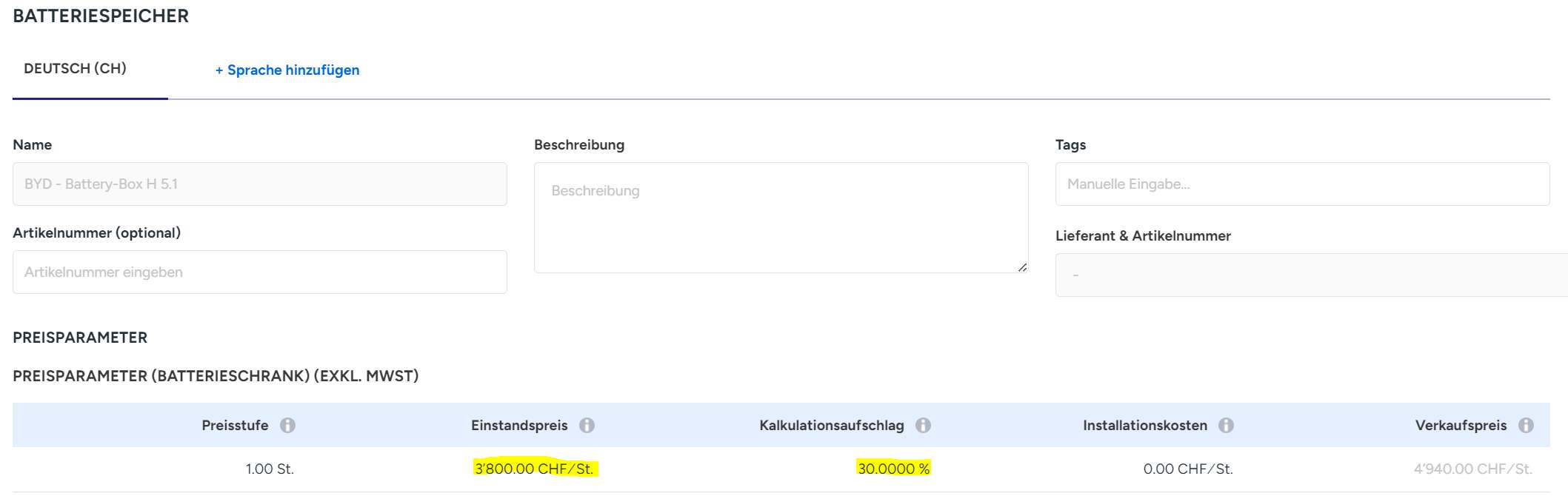The height and width of the screenshot is (496, 1568).
Task: Click the + Sprache hinzufügen link
Action: (287, 70)
